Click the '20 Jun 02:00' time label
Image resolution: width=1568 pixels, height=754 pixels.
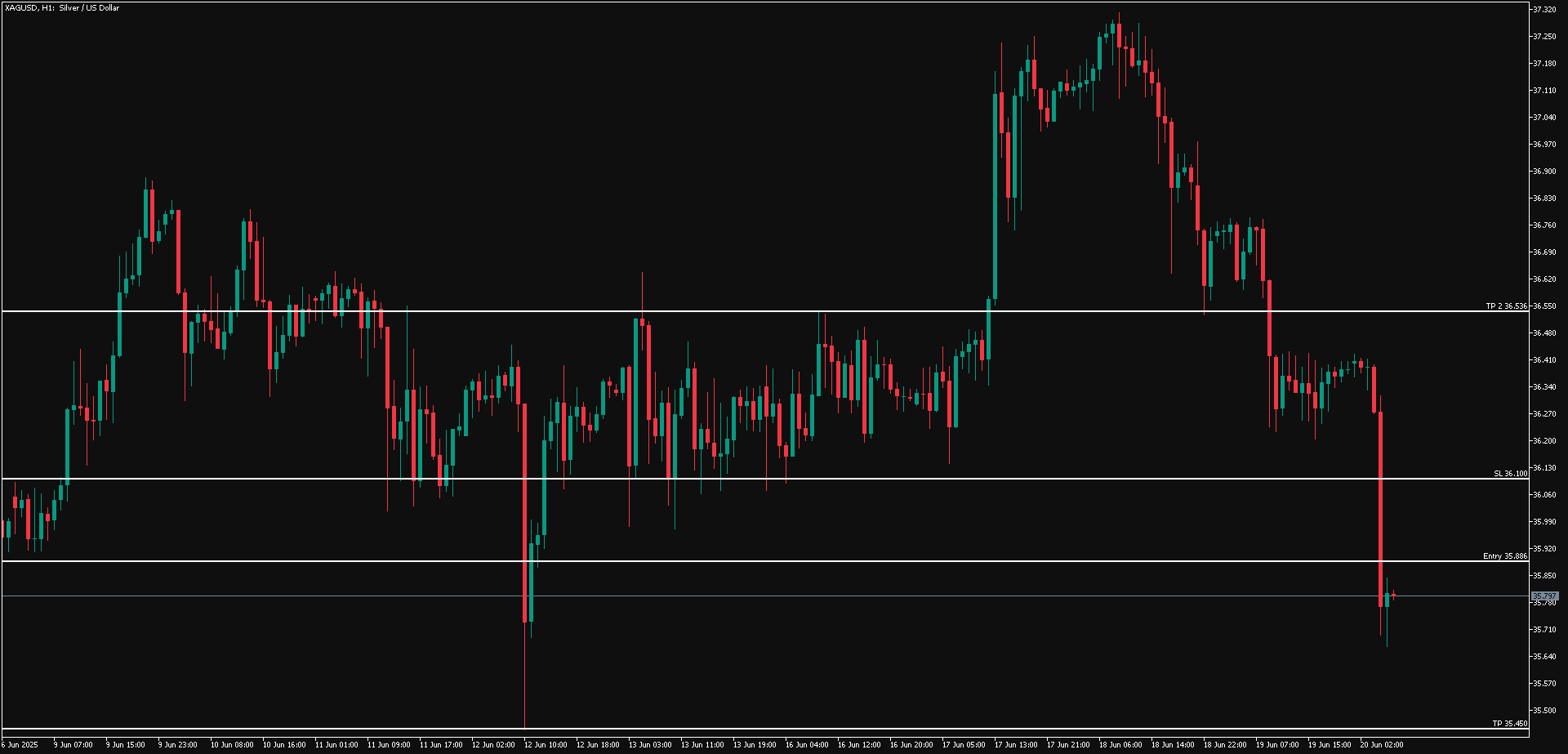click(1382, 745)
